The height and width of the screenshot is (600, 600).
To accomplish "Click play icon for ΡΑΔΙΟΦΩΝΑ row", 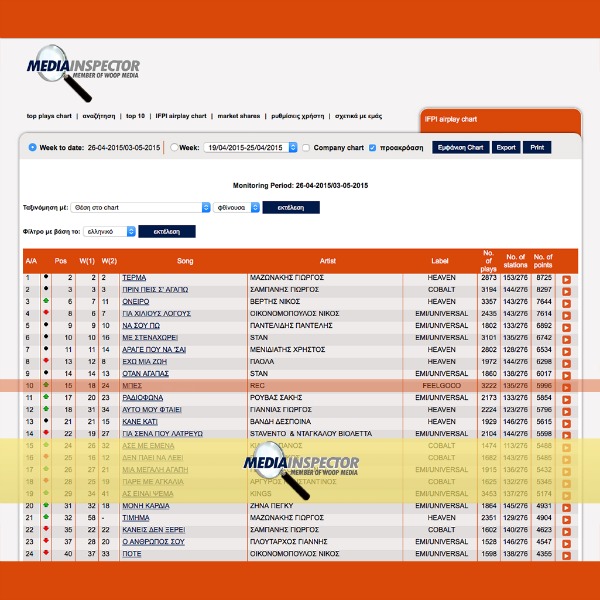I will coord(566,398).
